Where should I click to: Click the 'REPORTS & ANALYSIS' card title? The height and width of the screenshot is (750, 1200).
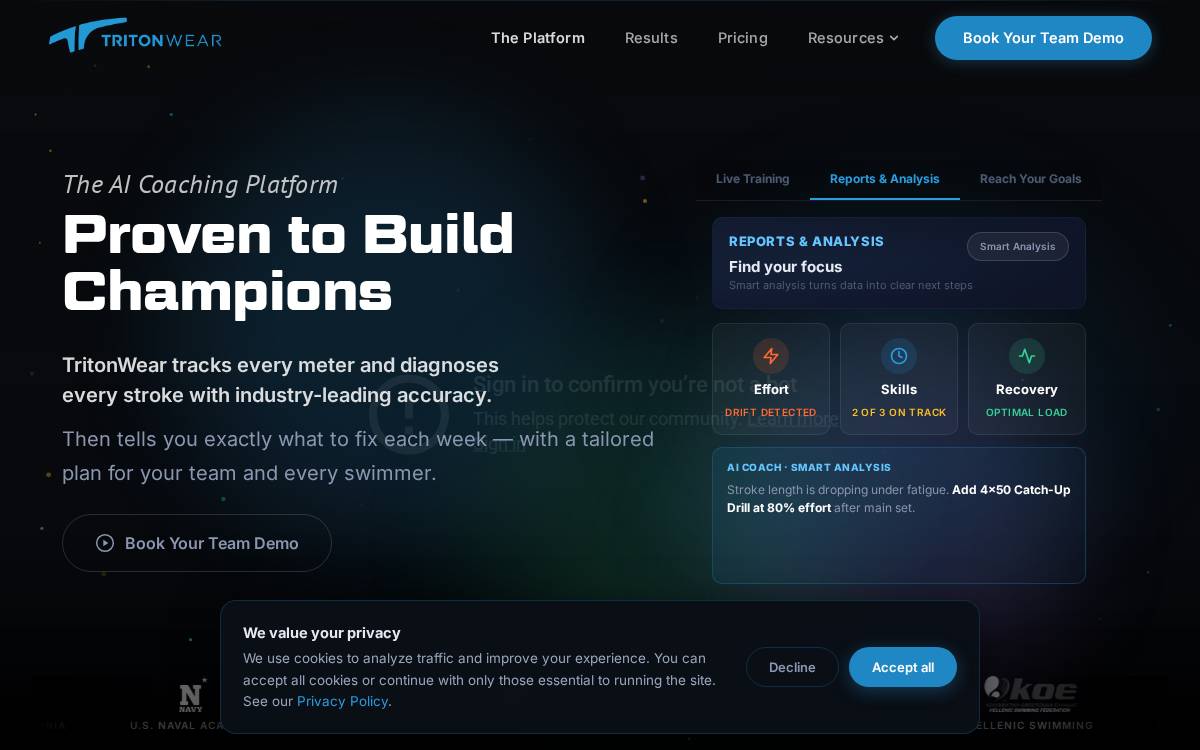click(807, 242)
